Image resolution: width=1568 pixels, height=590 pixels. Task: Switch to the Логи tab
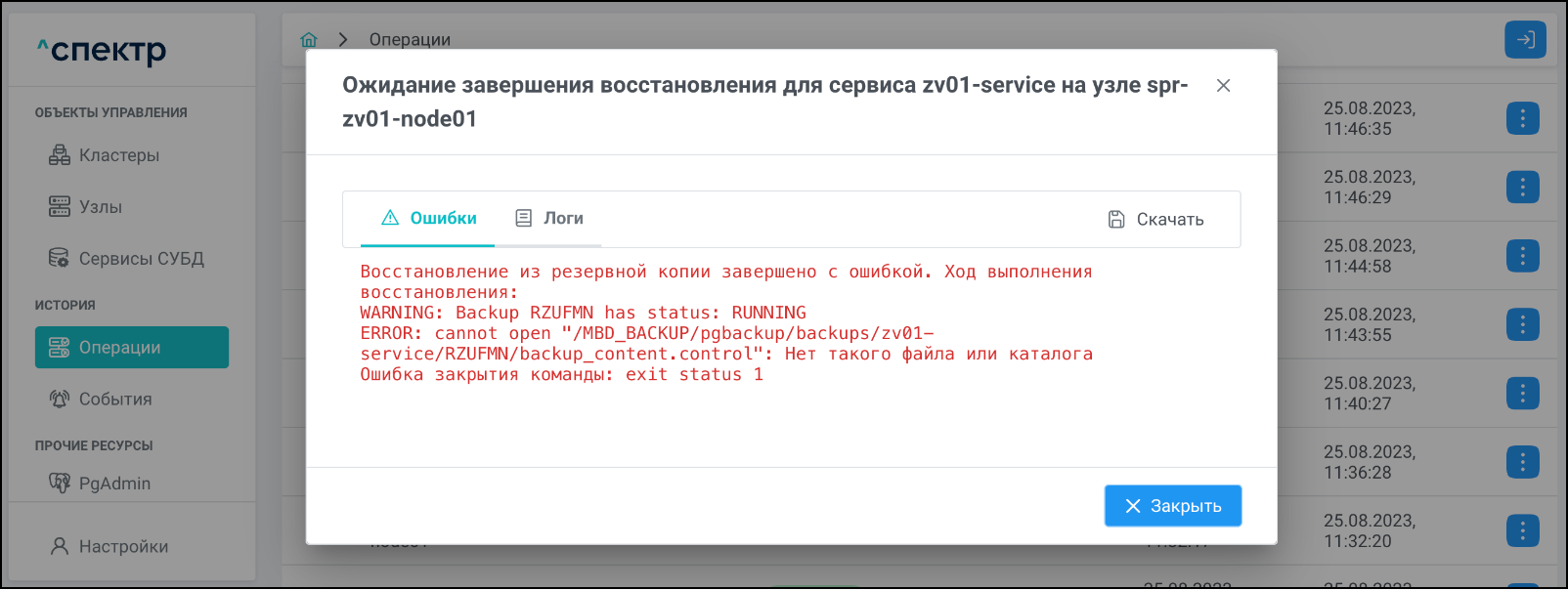[548, 218]
